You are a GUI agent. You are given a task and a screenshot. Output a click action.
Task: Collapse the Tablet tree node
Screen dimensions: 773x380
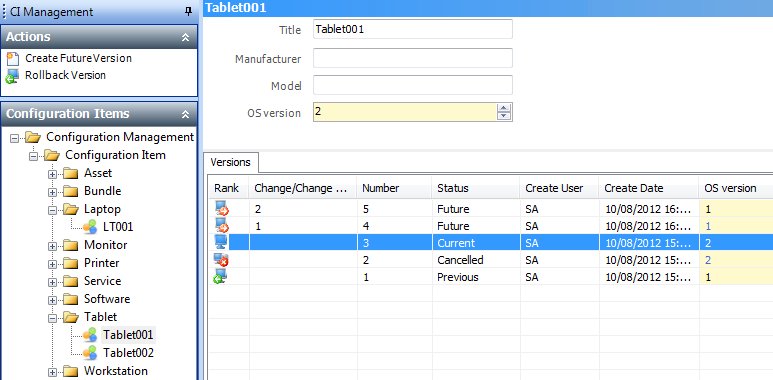[x=52, y=318]
